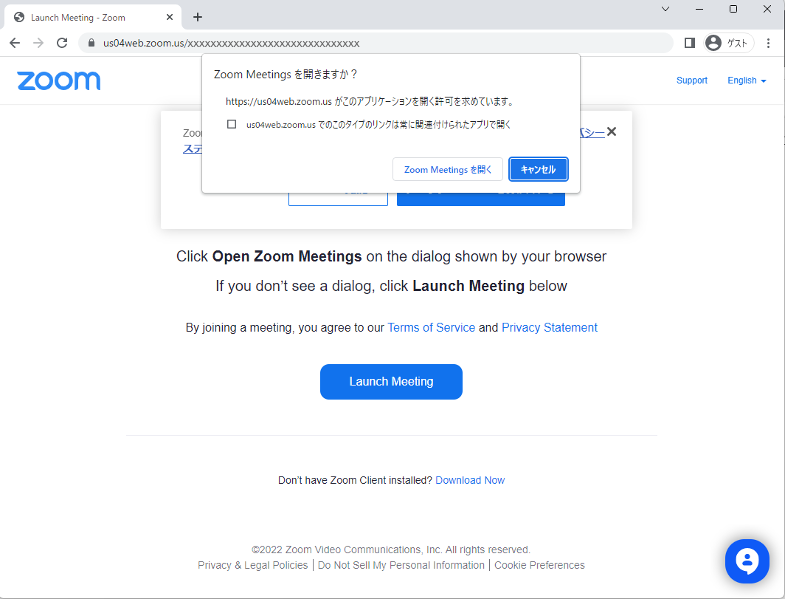Click Zoom Meetings を開く button
Screen dimensions: 785x599
pyautogui.click(x=448, y=169)
